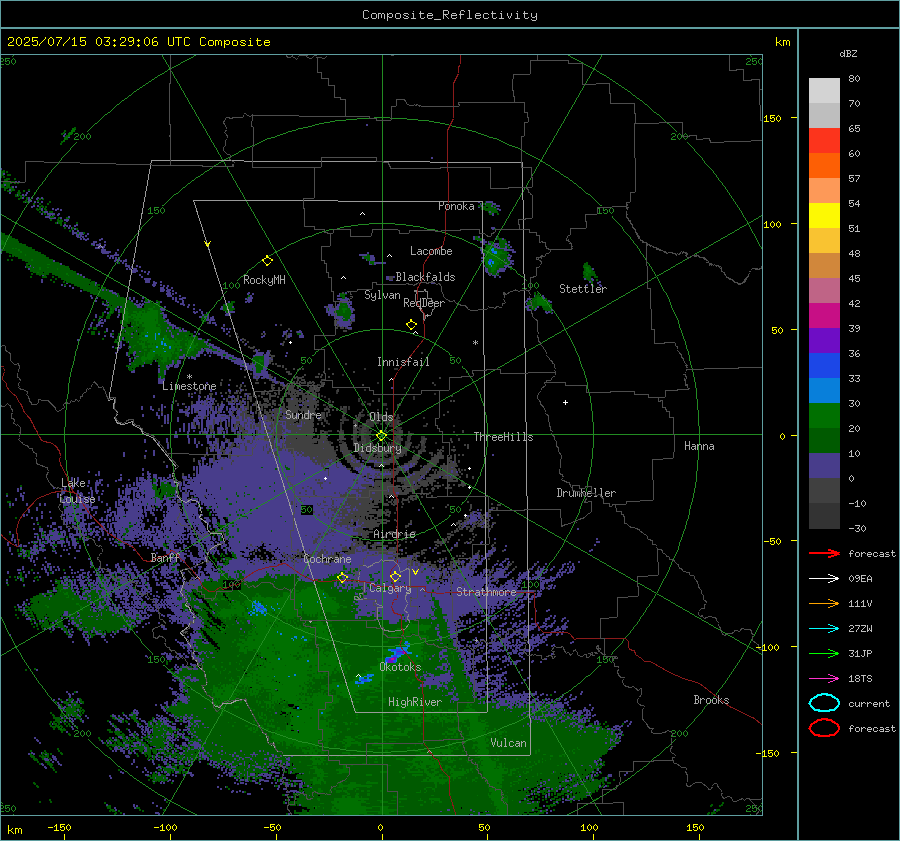Image resolution: width=900 pixels, height=841 pixels.
Task: Click the HighRiver city label
Action: (x=415, y=702)
